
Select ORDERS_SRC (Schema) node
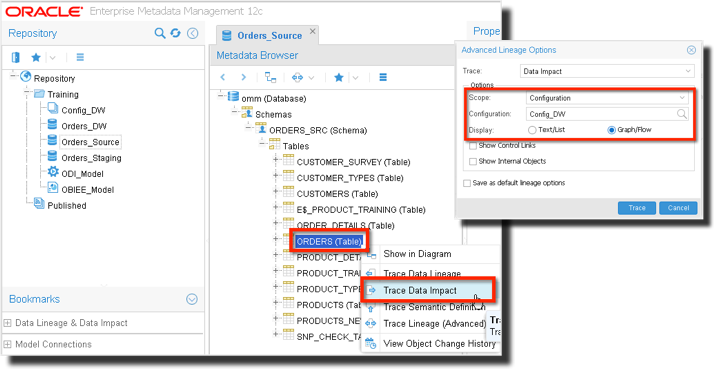318,130
